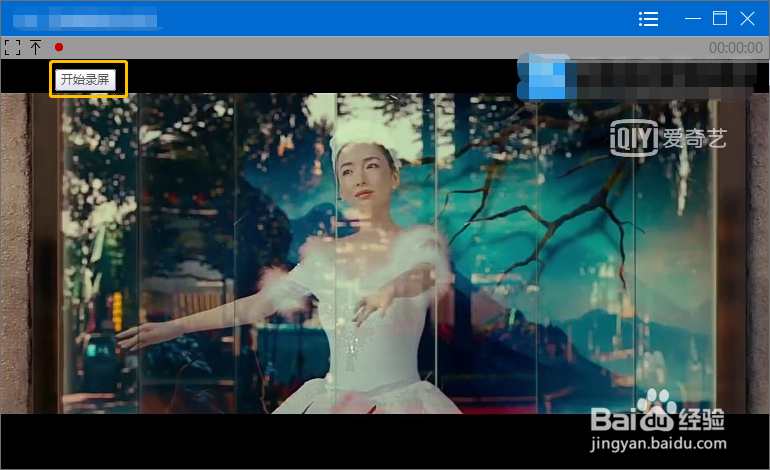770x470 pixels.
Task: Maximize the recorder window
Action: [x=720, y=18]
